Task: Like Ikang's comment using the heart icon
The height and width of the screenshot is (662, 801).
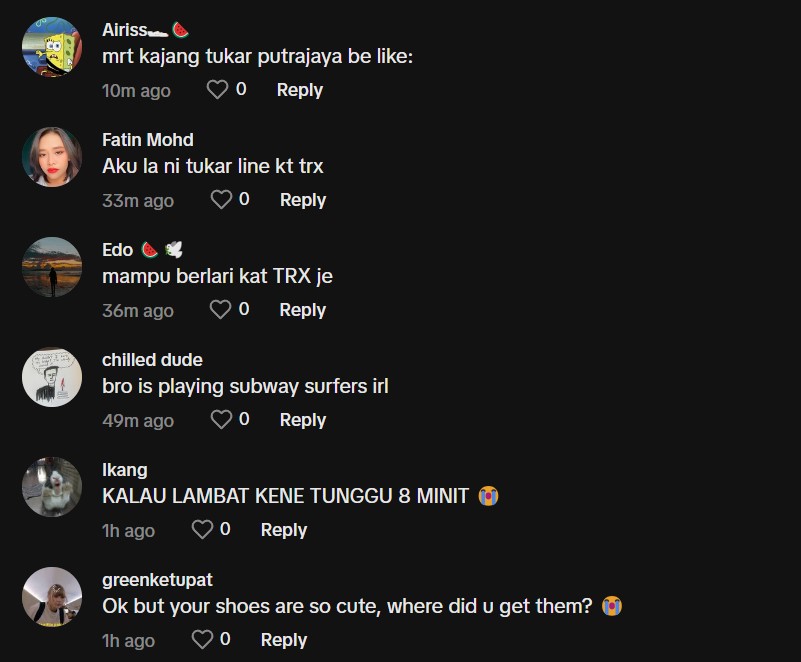Action: 202,530
